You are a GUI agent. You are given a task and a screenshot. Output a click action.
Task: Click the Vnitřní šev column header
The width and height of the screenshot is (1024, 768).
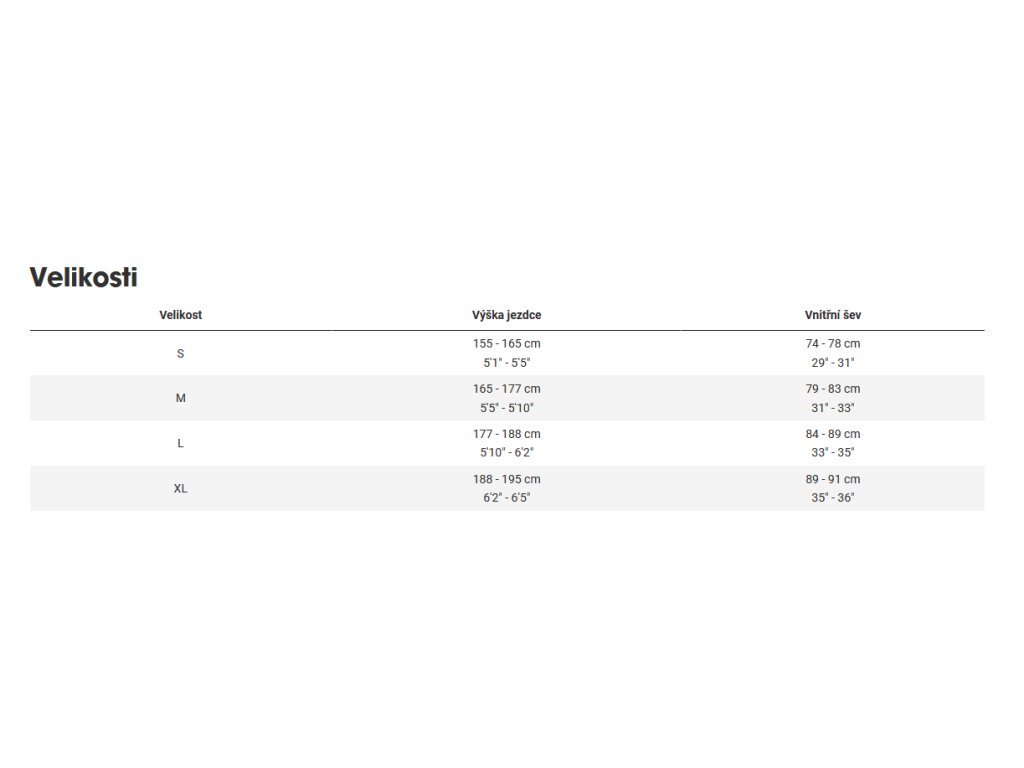pos(832,315)
